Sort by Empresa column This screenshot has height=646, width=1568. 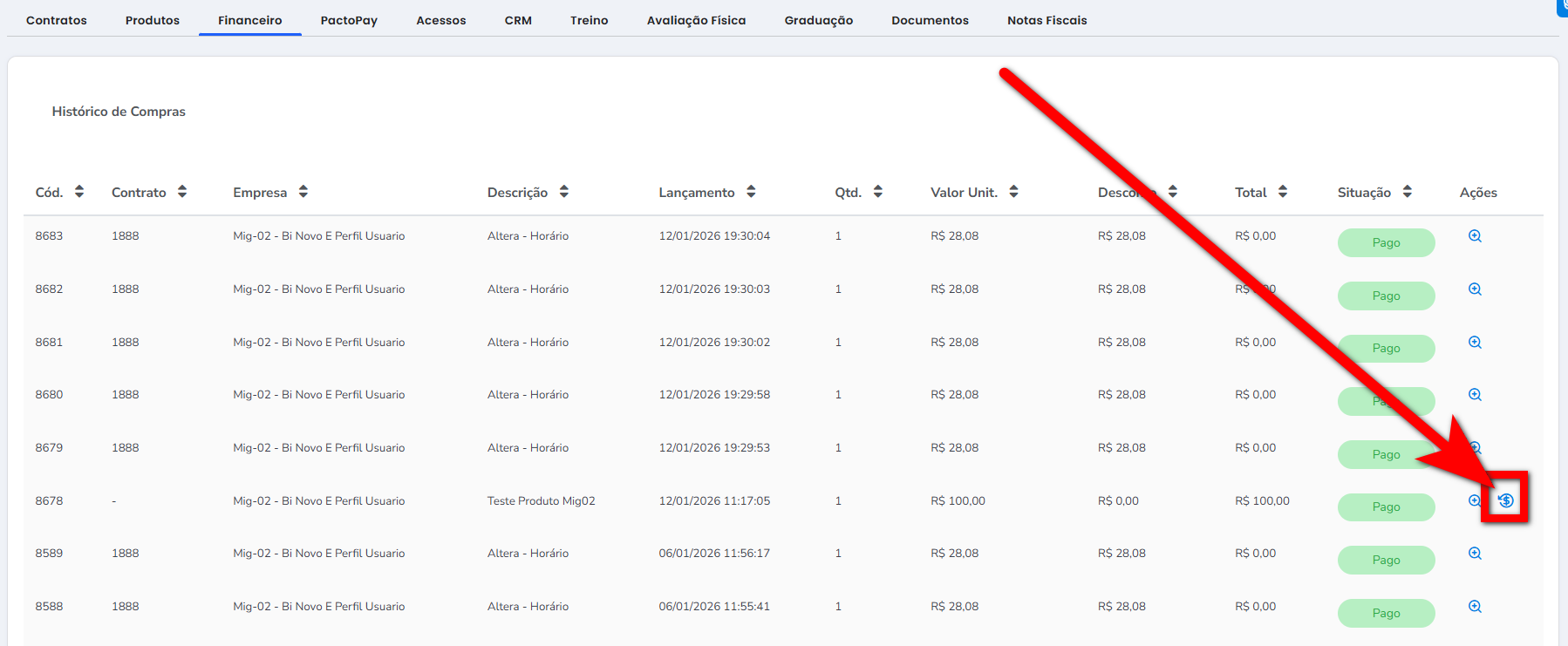click(303, 192)
